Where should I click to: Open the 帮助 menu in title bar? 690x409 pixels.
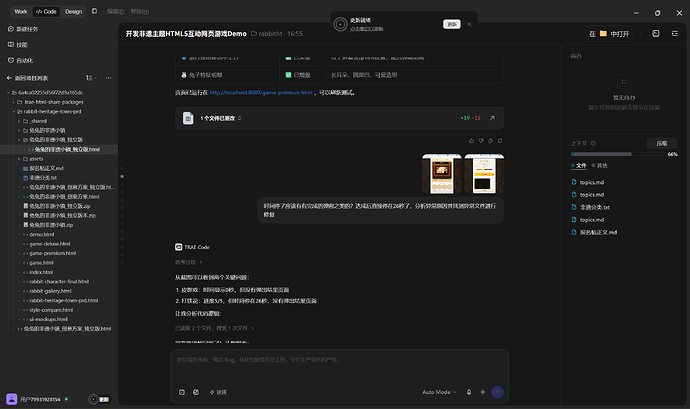click(139, 11)
